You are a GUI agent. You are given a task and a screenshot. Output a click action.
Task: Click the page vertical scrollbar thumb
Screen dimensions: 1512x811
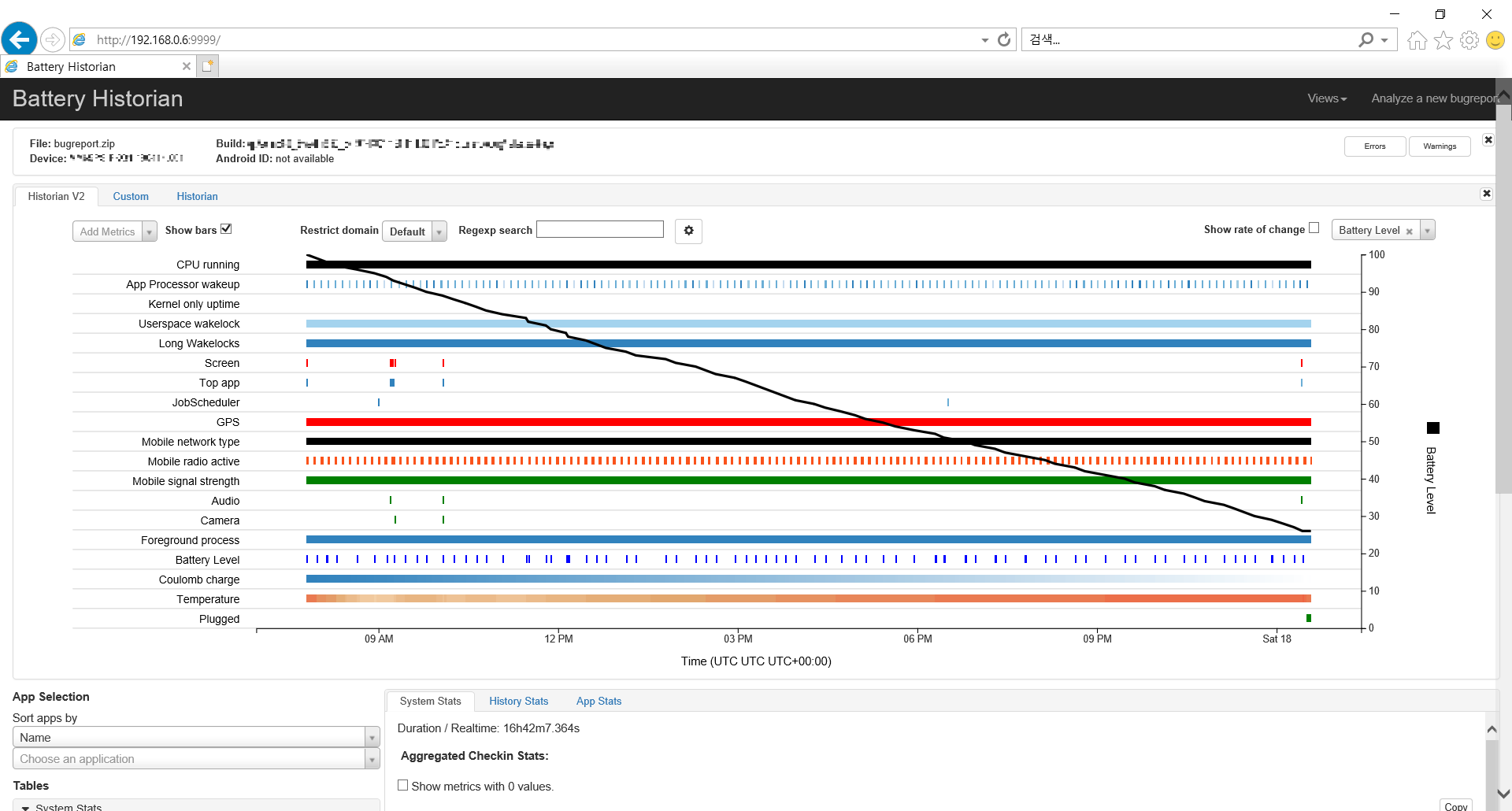[x=1504, y=299]
